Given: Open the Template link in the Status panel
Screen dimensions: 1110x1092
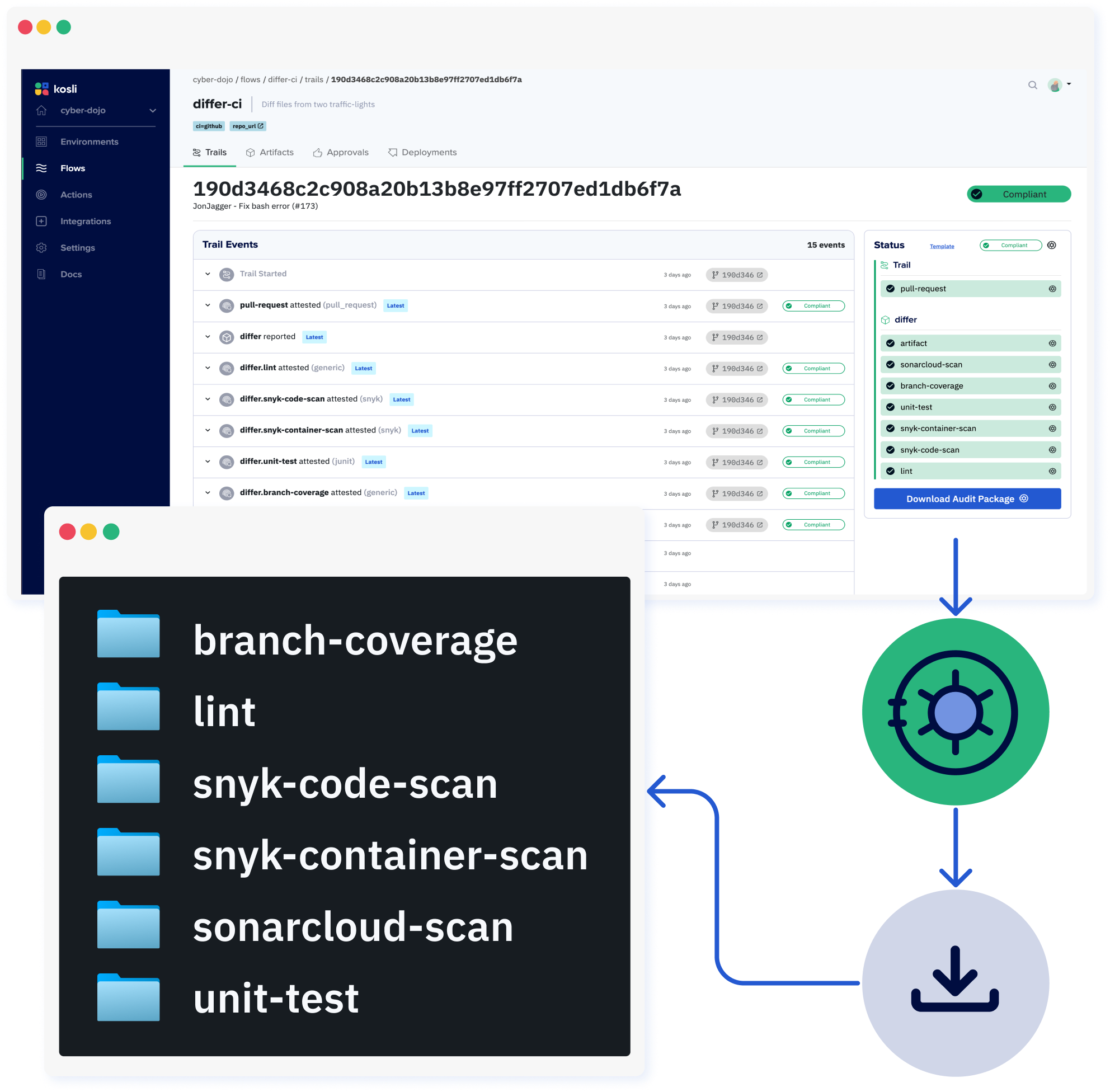Looking at the screenshot, I should pyautogui.click(x=942, y=246).
